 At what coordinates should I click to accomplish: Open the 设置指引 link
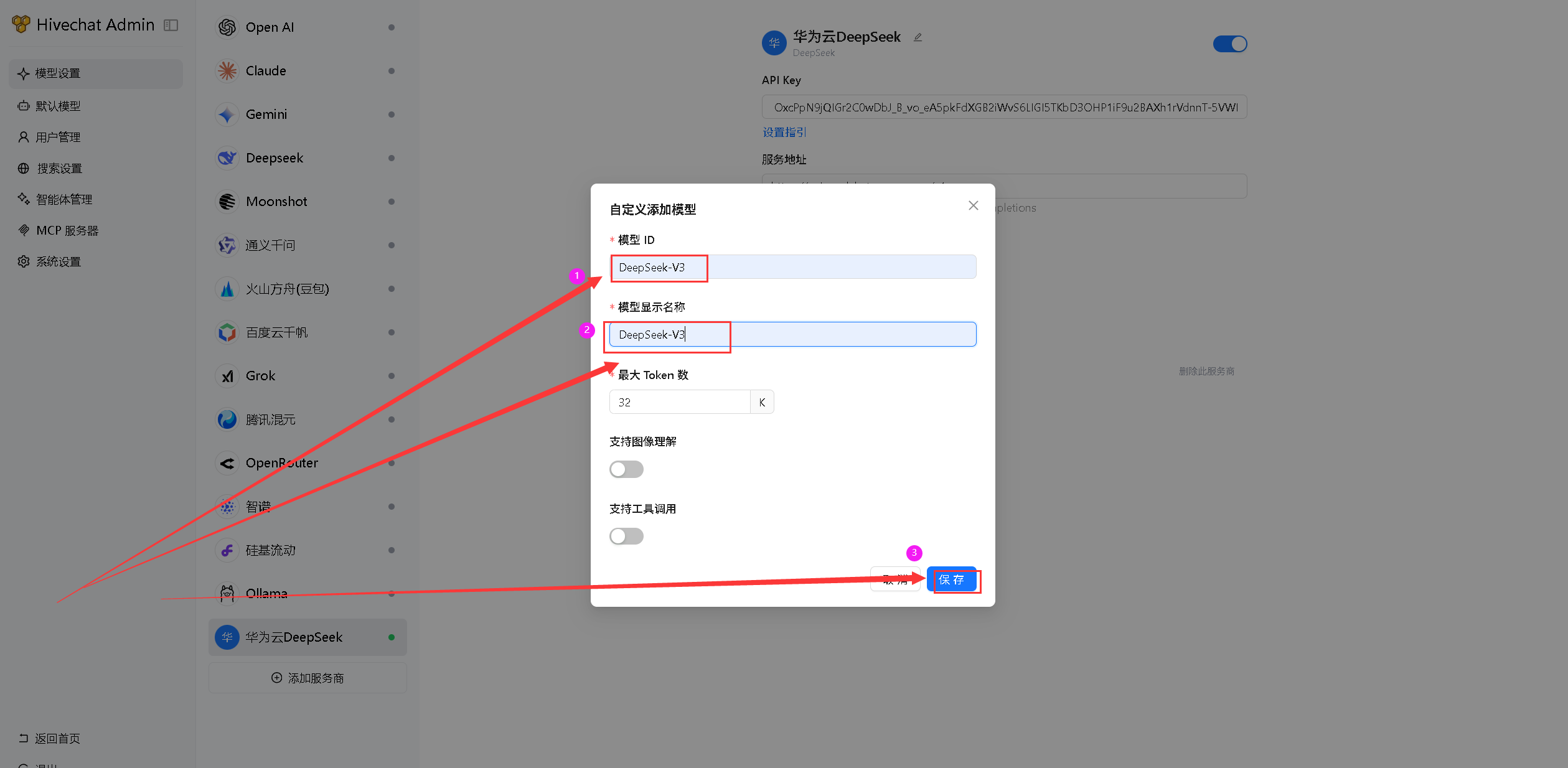coord(784,133)
